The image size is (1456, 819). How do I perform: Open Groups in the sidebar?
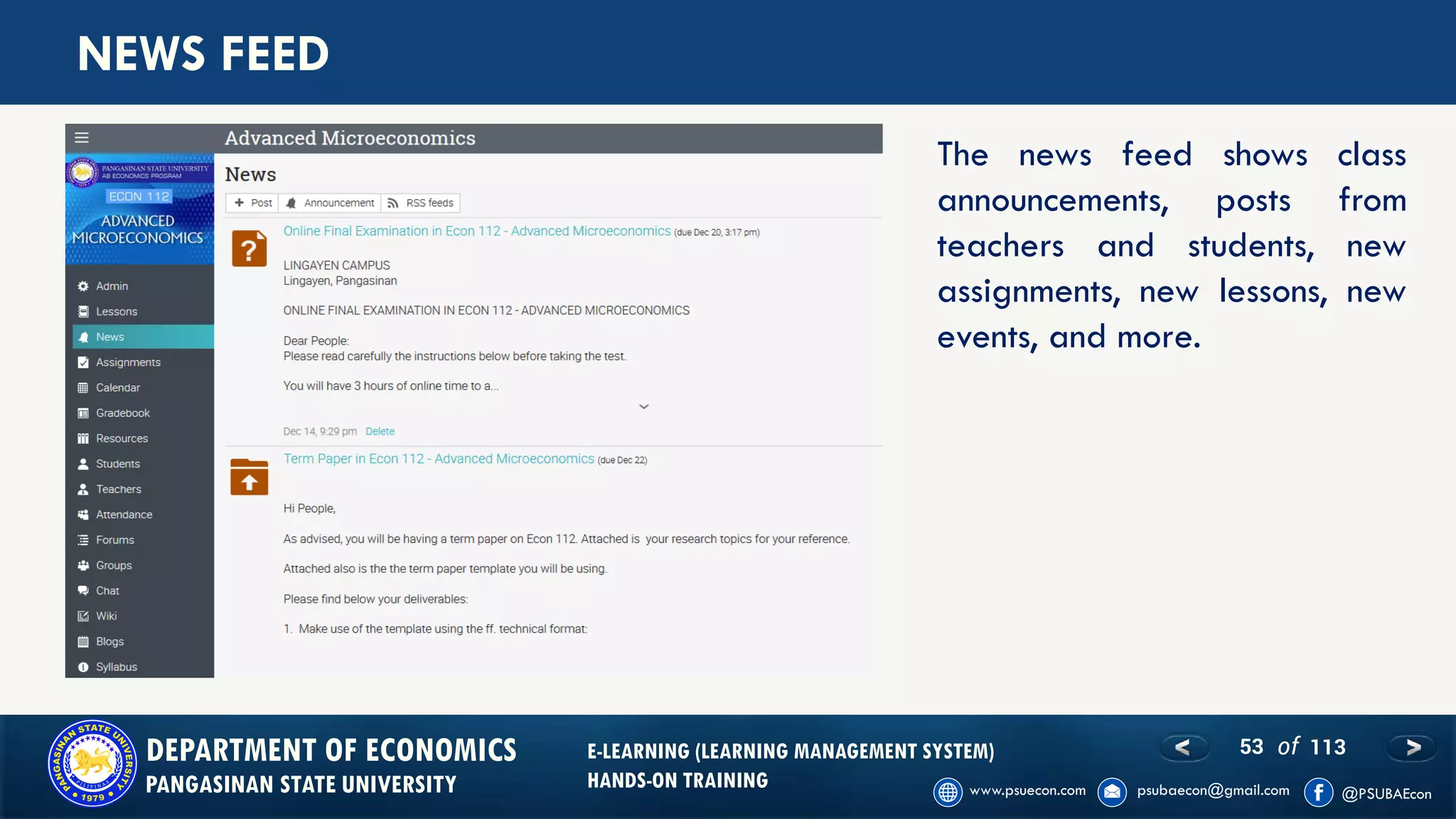[143, 565]
